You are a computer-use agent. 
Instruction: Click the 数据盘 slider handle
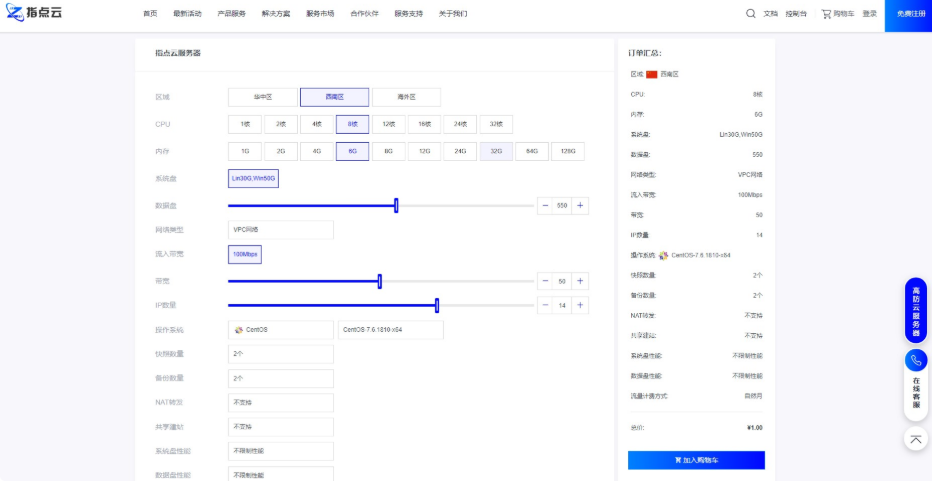[x=396, y=205]
